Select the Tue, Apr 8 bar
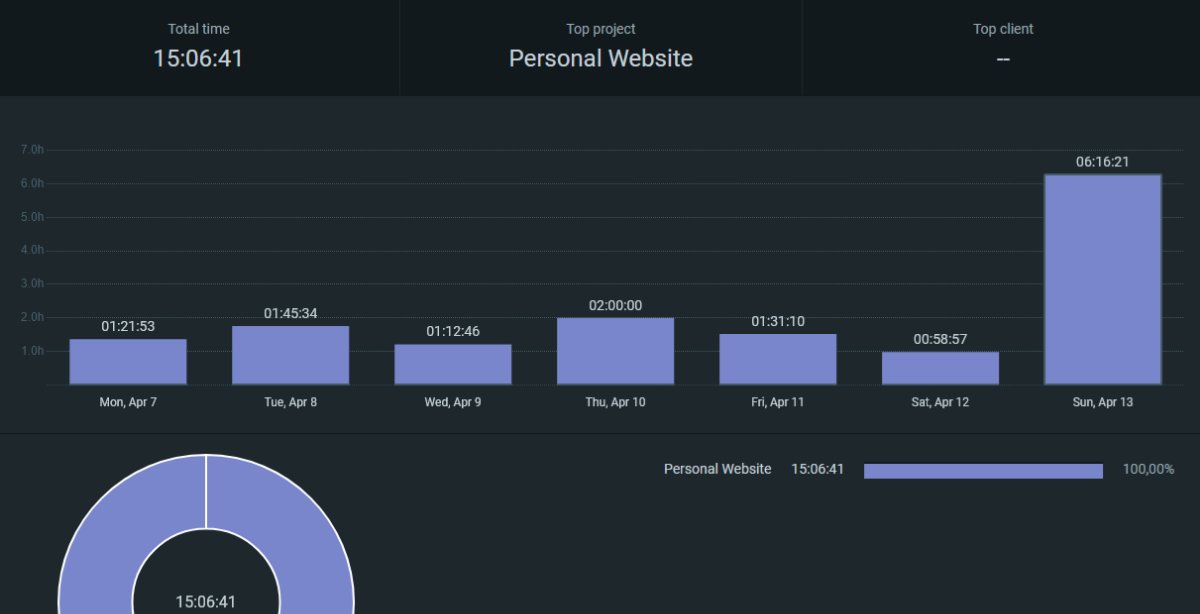The width and height of the screenshot is (1200, 614). point(290,355)
